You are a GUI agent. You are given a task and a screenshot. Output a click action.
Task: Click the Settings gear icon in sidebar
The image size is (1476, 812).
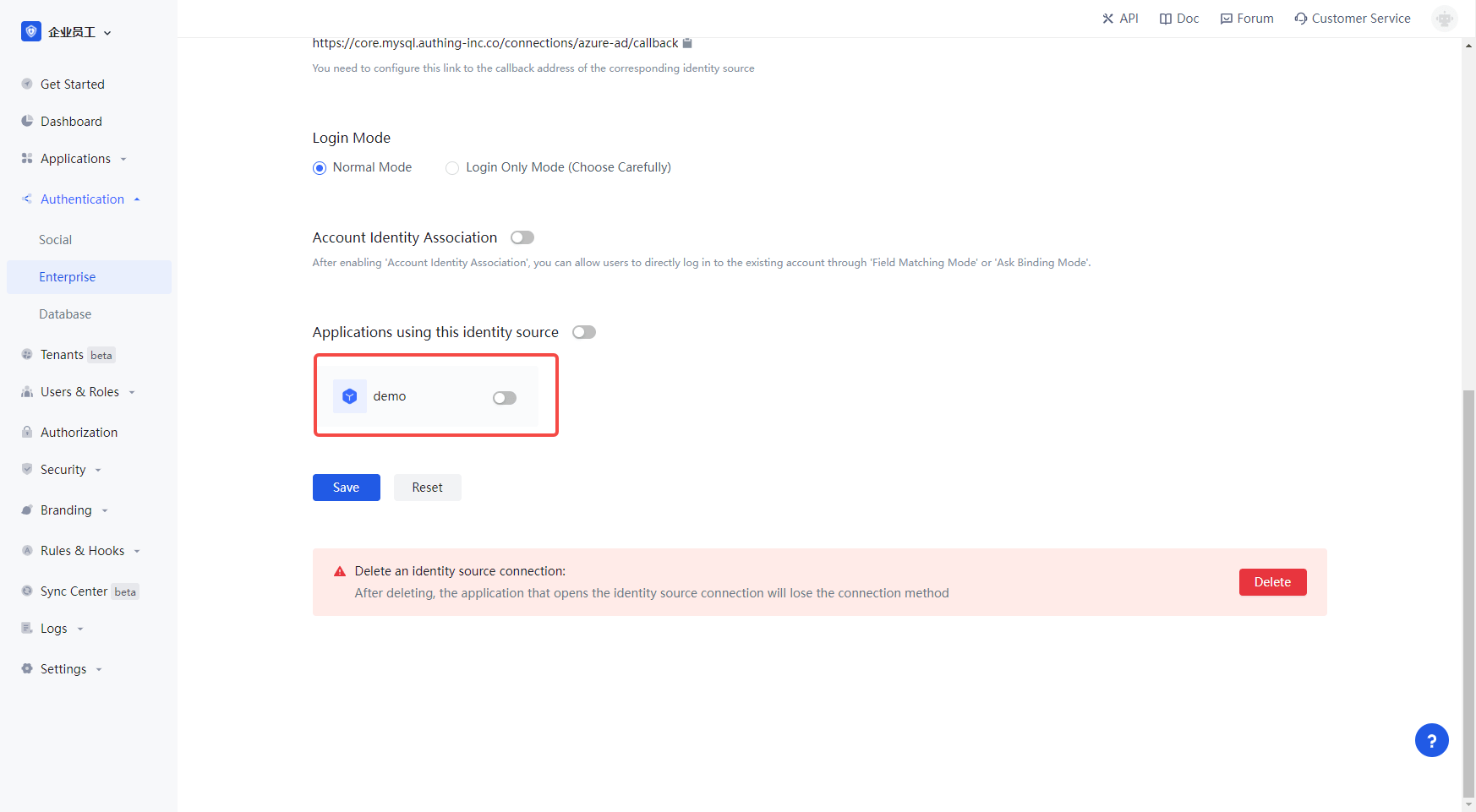pyautogui.click(x=27, y=668)
